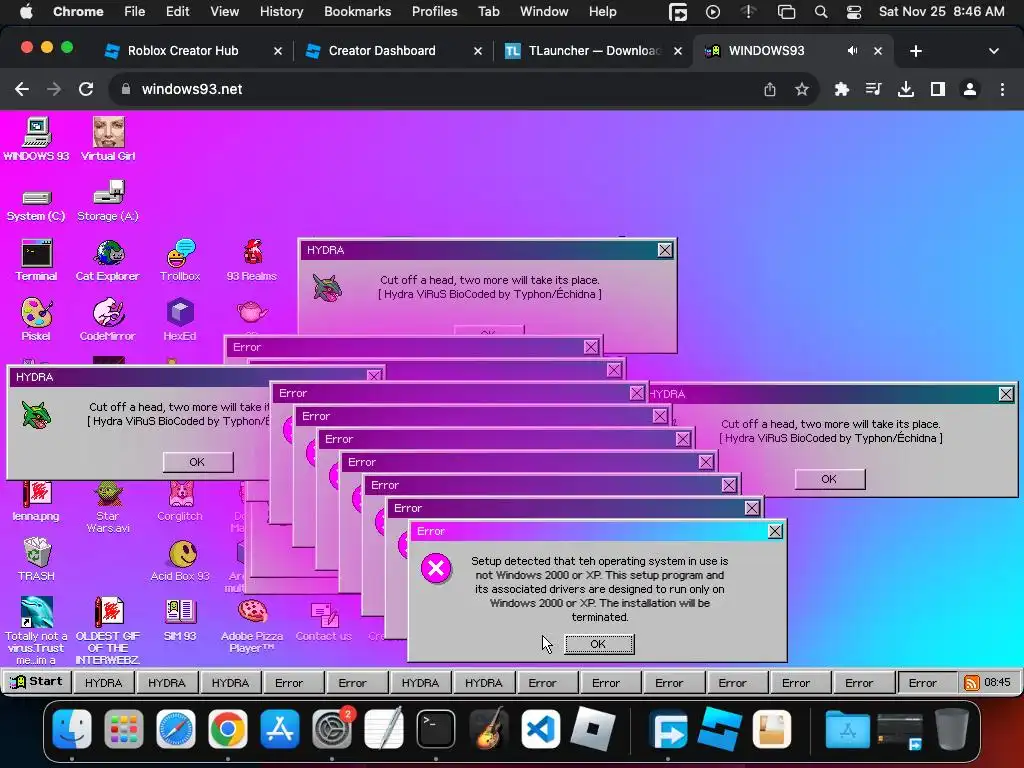Open the History menu in the menu bar
This screenshot has width=1024, height=768.
click(x=281, y=11)
